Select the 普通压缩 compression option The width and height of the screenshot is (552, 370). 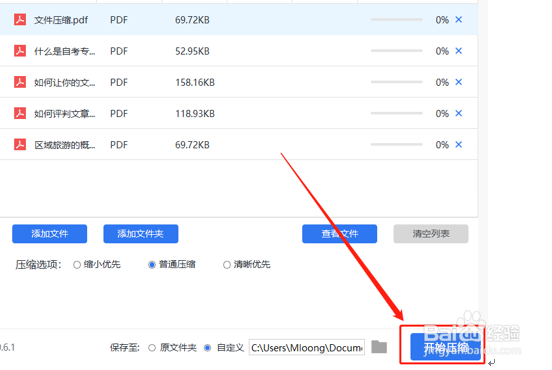(152, 265)
